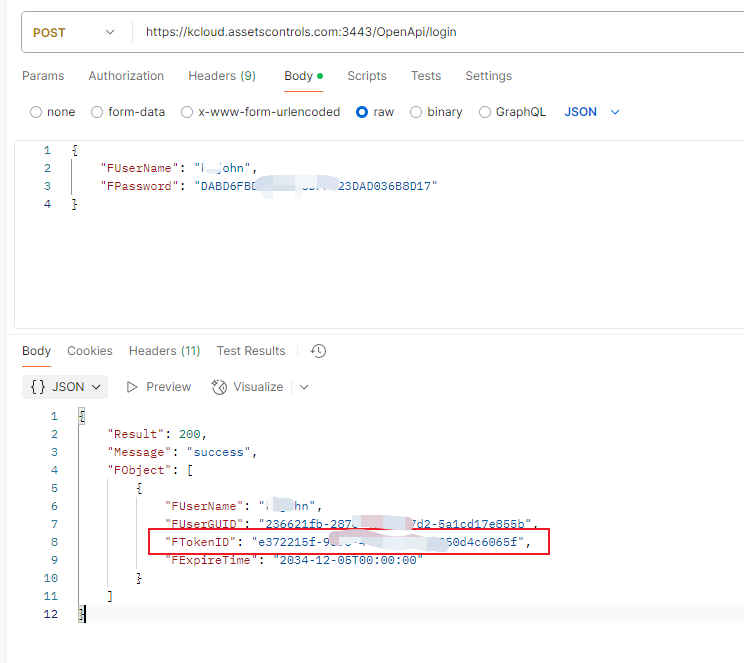Select the x-www-form-urlencoded radio option
The height and width of the screenshot is (663, 744).
[x=187, y=112]
